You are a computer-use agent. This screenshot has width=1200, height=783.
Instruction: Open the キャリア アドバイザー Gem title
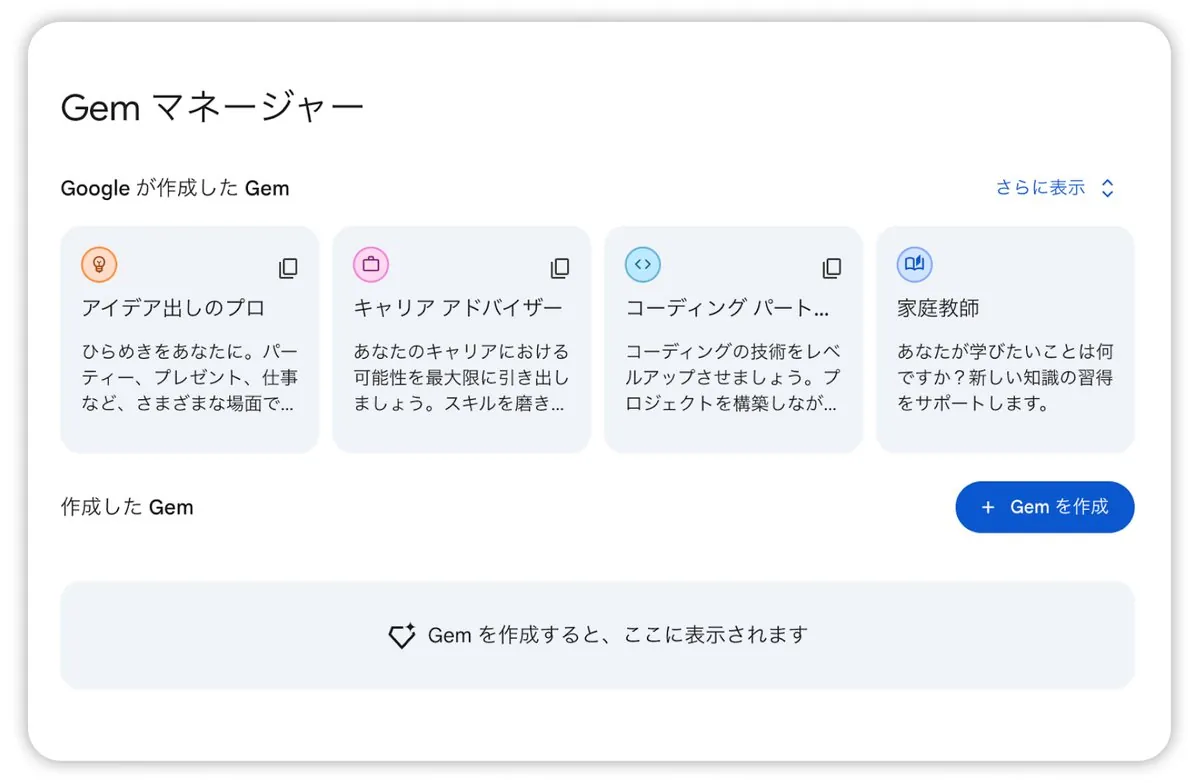coord(458,308)
